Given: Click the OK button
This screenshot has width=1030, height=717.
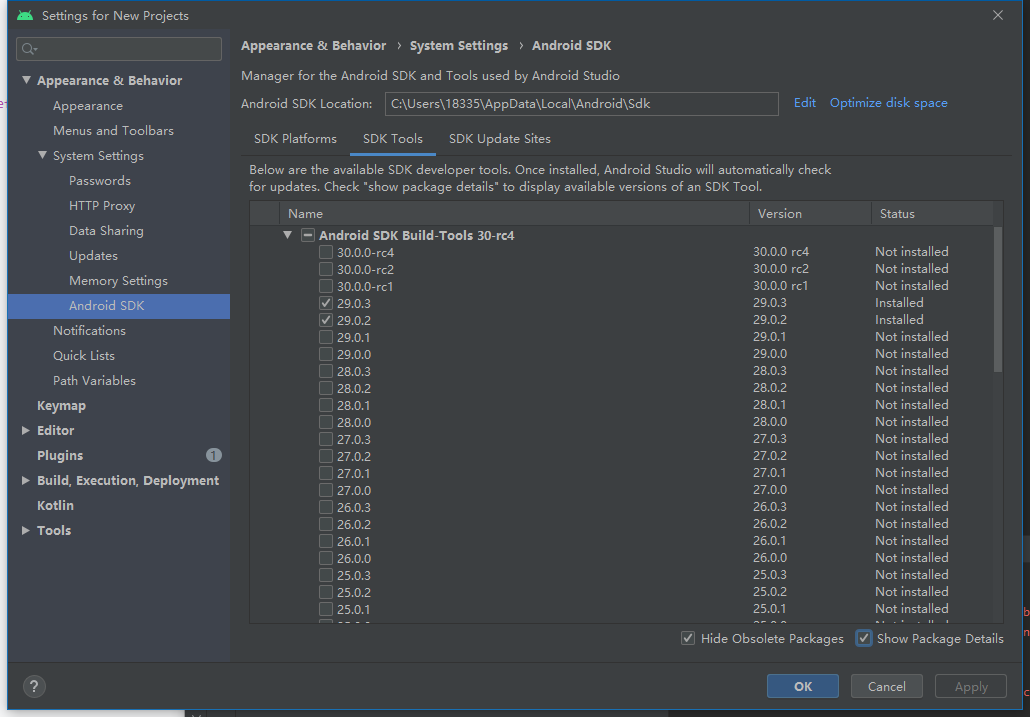Looking at the screenshot, I should (x=803, y=686).
